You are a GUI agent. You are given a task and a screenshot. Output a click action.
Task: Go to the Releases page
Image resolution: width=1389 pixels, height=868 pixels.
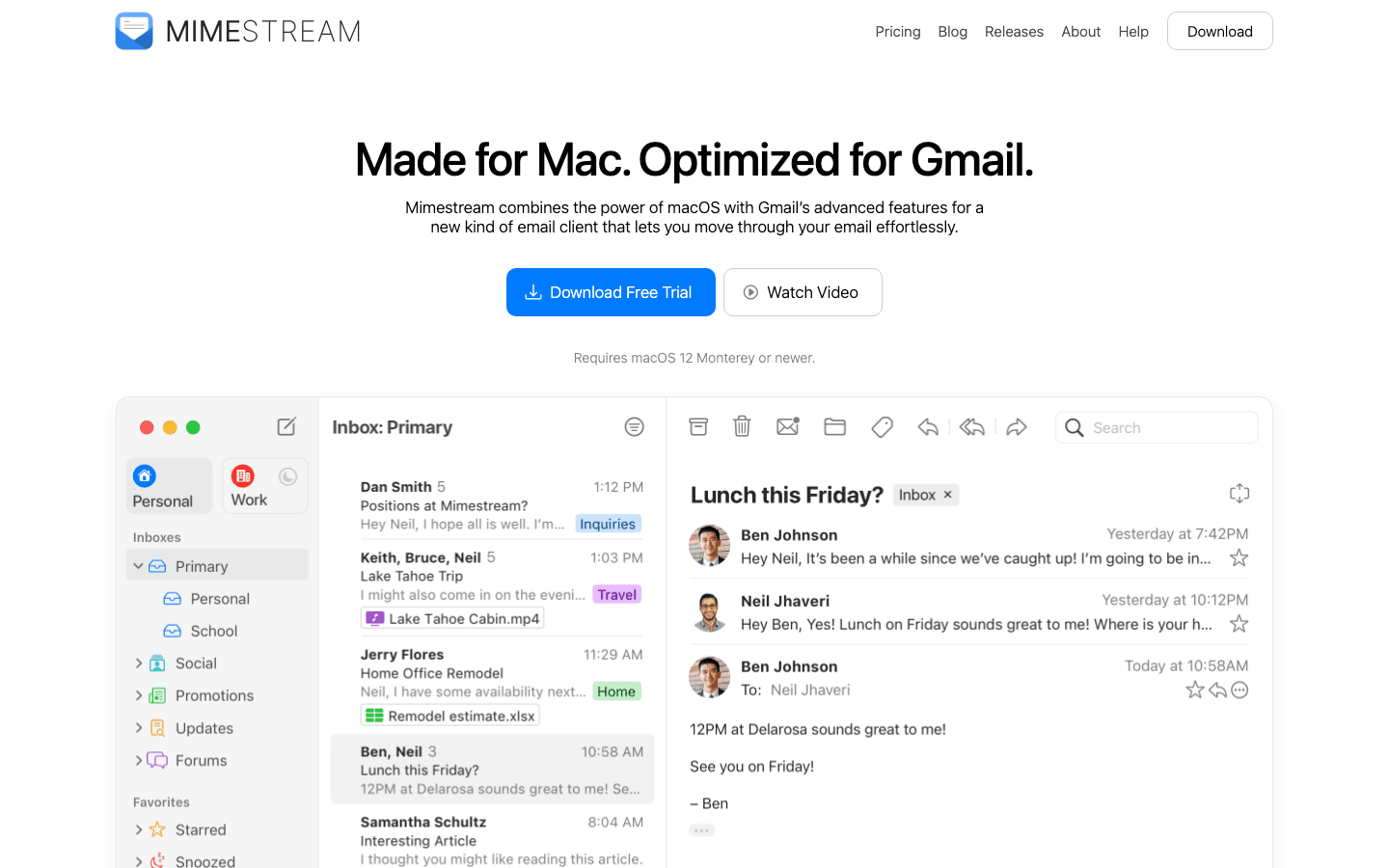click(1014, 32)
